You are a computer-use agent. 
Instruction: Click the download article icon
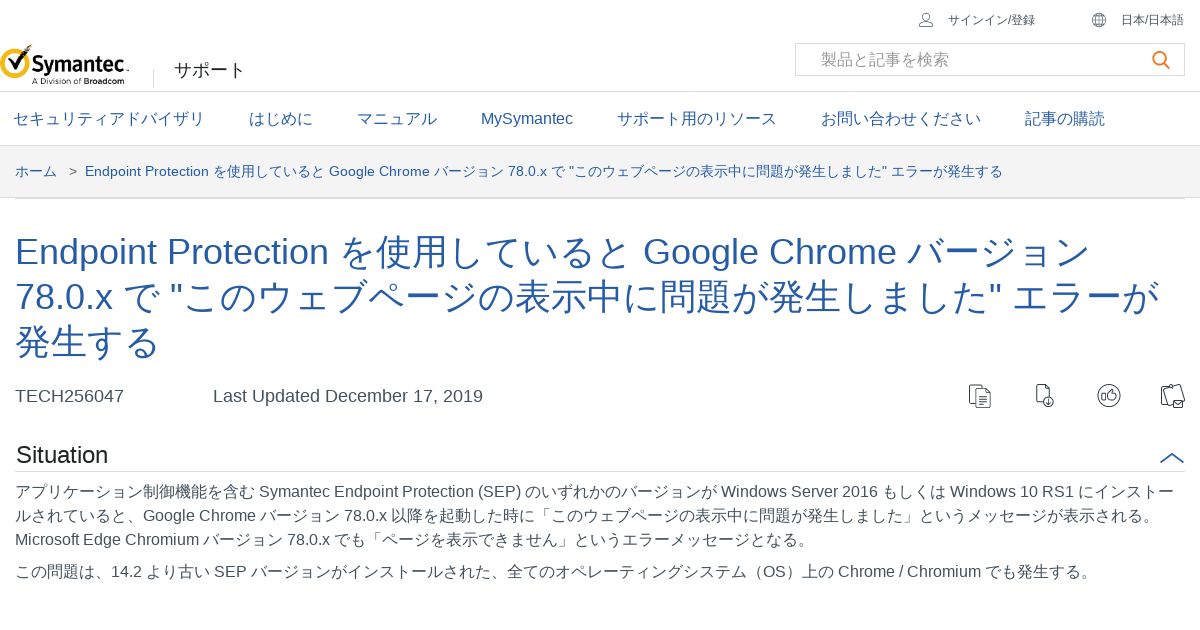(1044, 396)
